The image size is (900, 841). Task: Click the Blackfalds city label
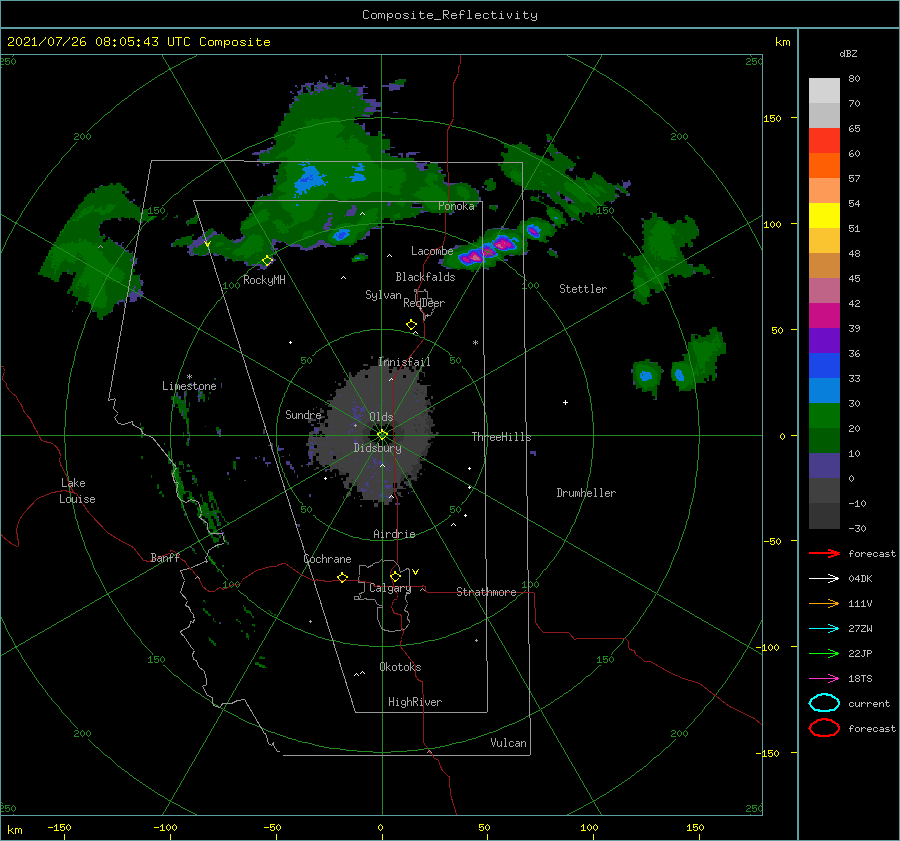[425, 277]
